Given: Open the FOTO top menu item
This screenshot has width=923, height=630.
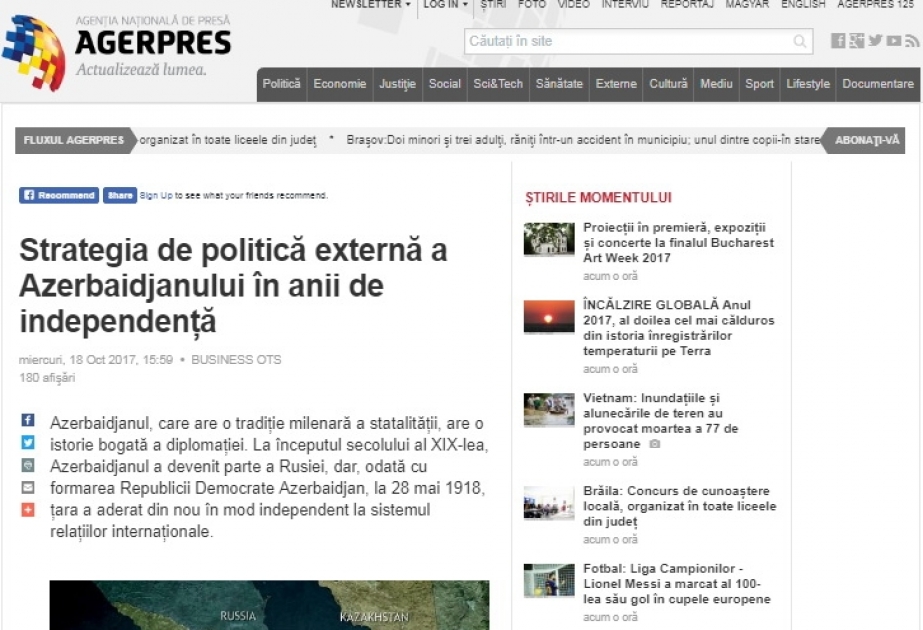Looking at the screenshot, I should point(532,5).
